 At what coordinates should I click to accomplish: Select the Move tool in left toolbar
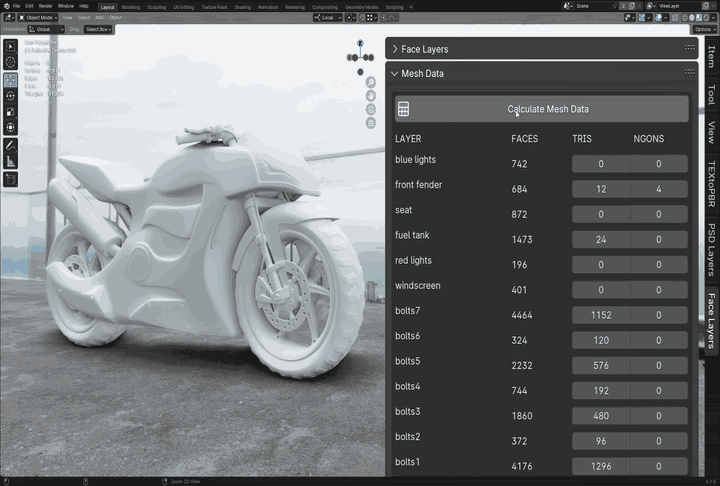[11, 80]
